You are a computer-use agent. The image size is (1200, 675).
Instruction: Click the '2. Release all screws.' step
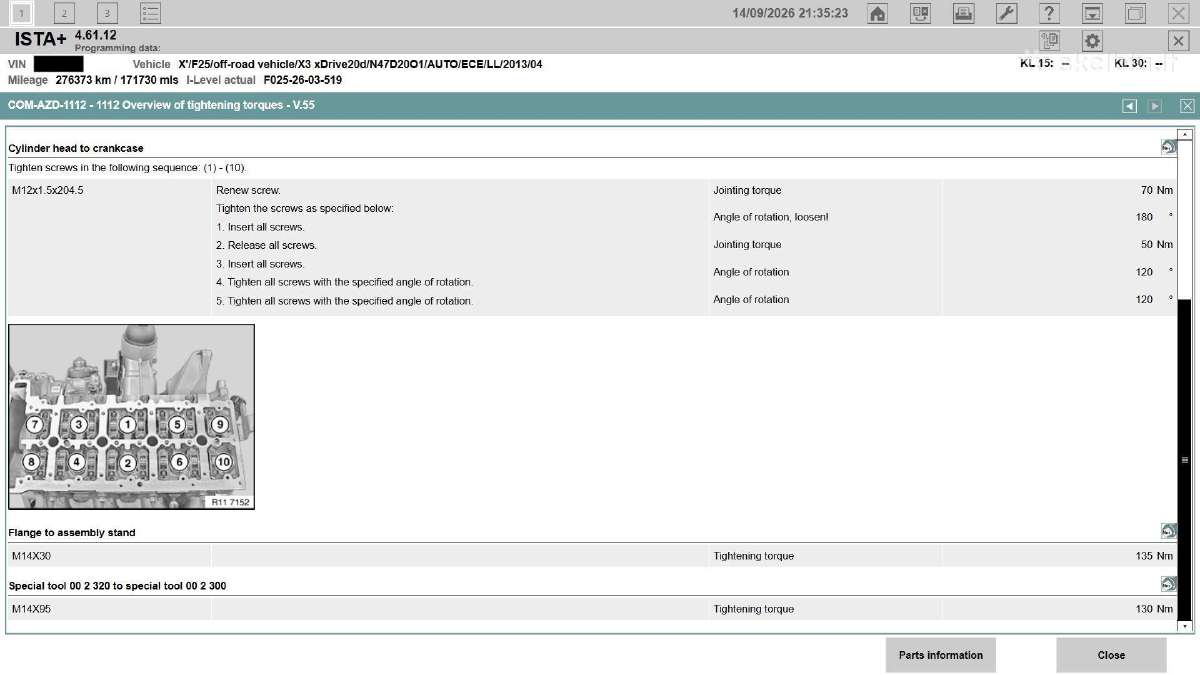tap(266, 245)
